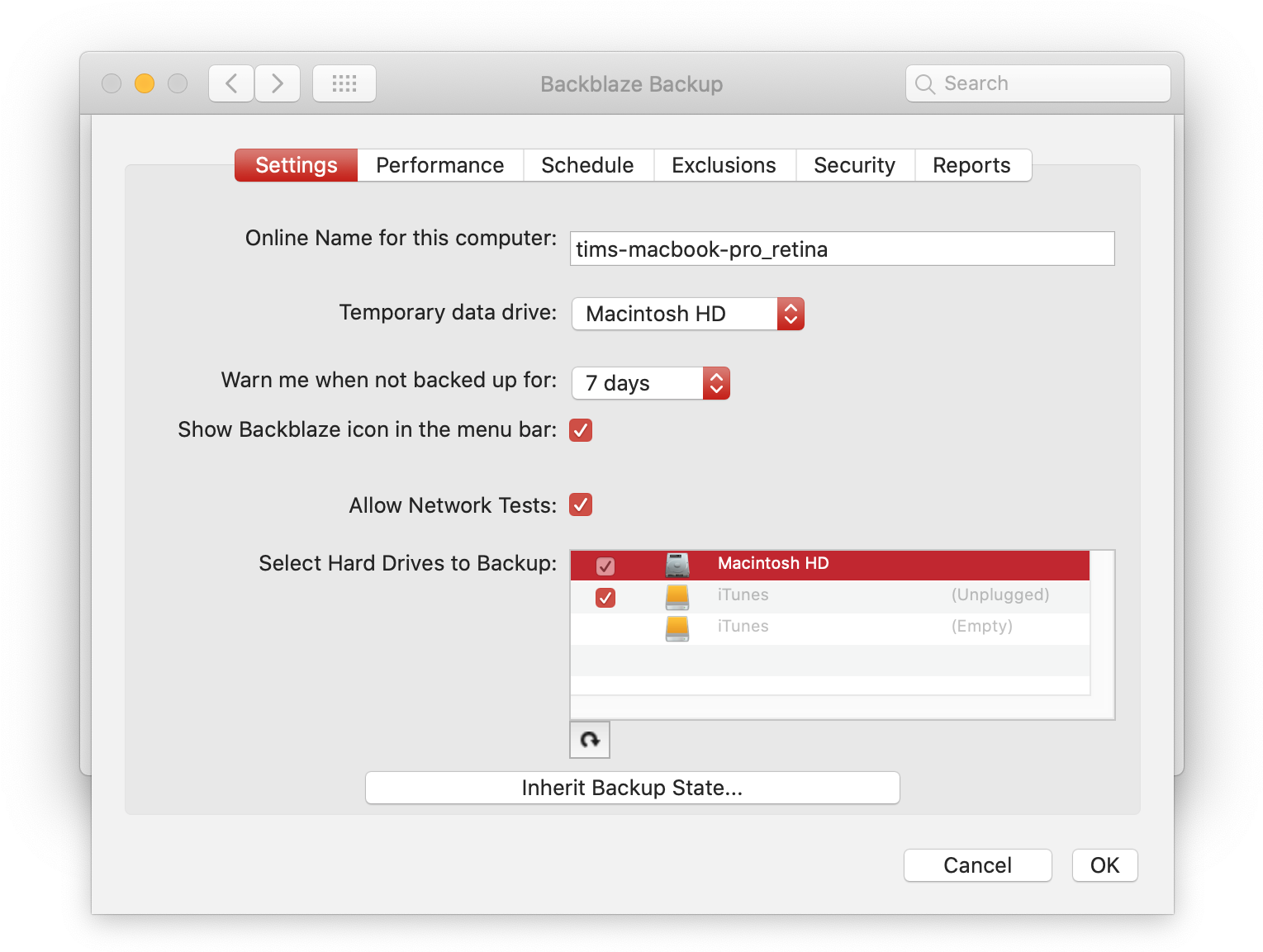Click the (Unplugged) status text
Screen dimensions: 1263x952
(x=1000, y=594)
